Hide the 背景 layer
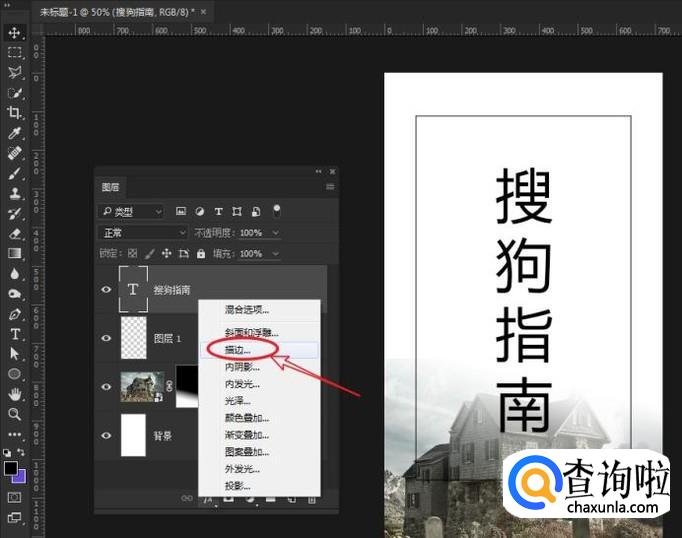682x538 pixels. click(x=106, y=435)
